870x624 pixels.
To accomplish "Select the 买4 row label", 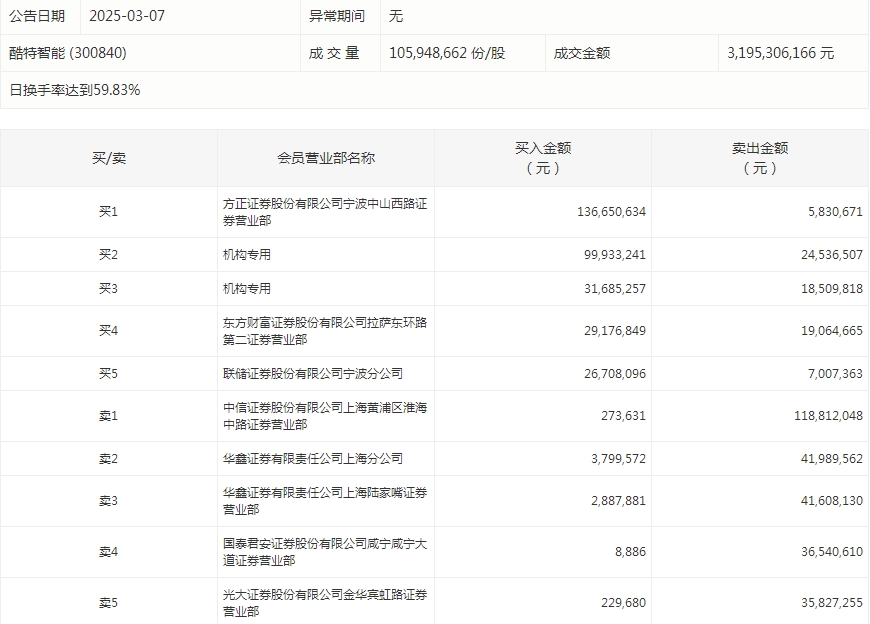I will [109, 331].
